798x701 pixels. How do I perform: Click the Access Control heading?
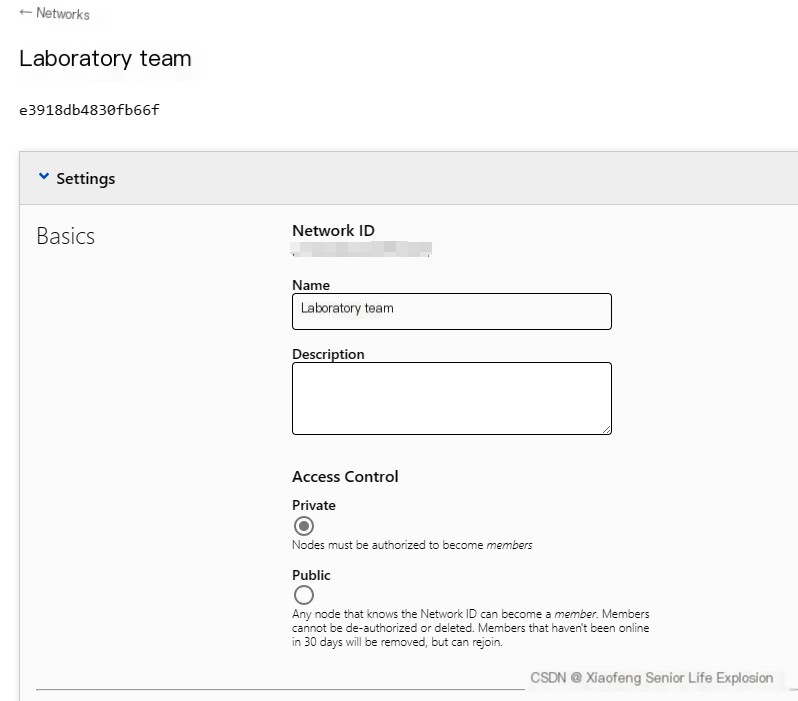345,477
